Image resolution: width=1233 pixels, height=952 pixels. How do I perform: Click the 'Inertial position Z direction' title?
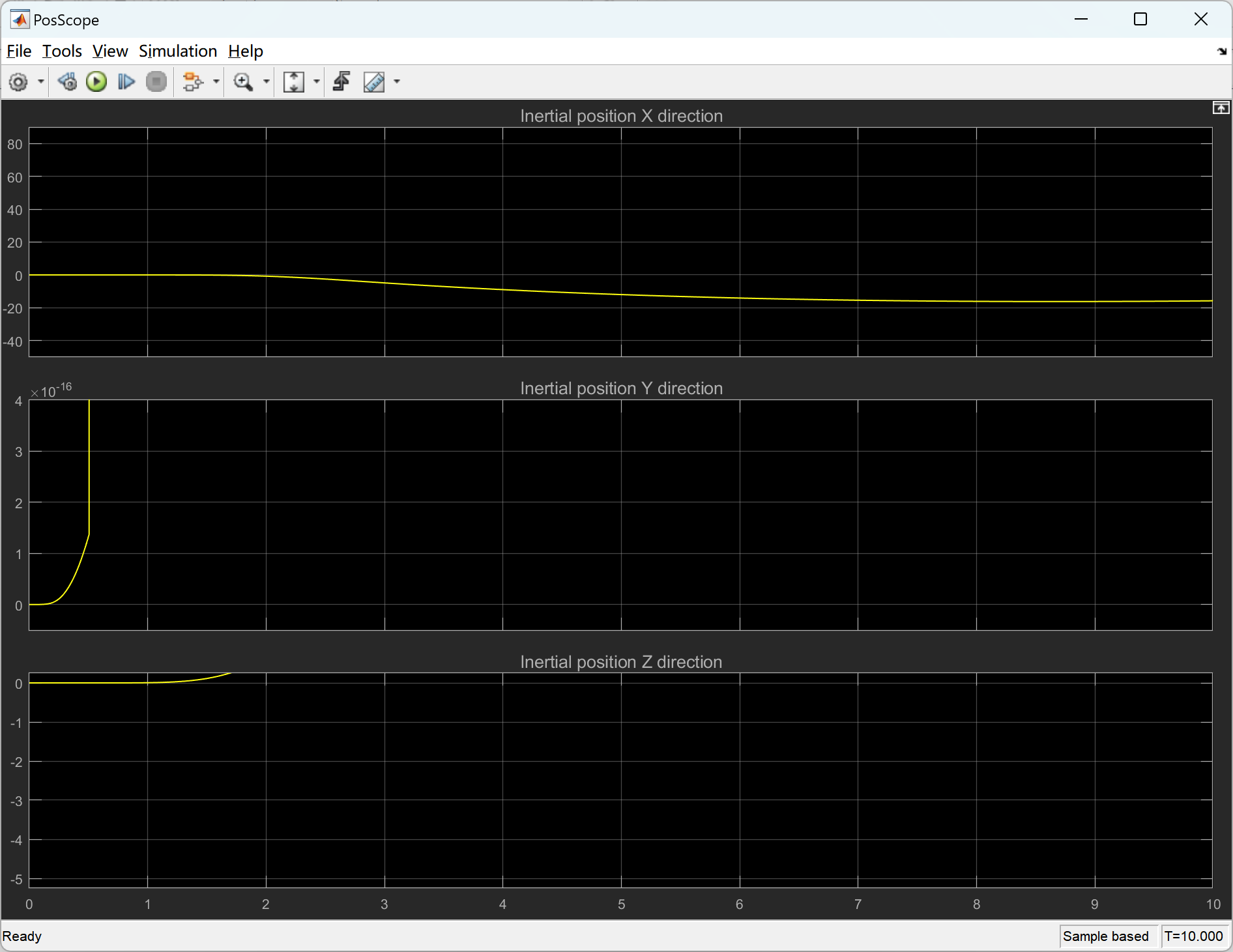(x=621, y=662)
